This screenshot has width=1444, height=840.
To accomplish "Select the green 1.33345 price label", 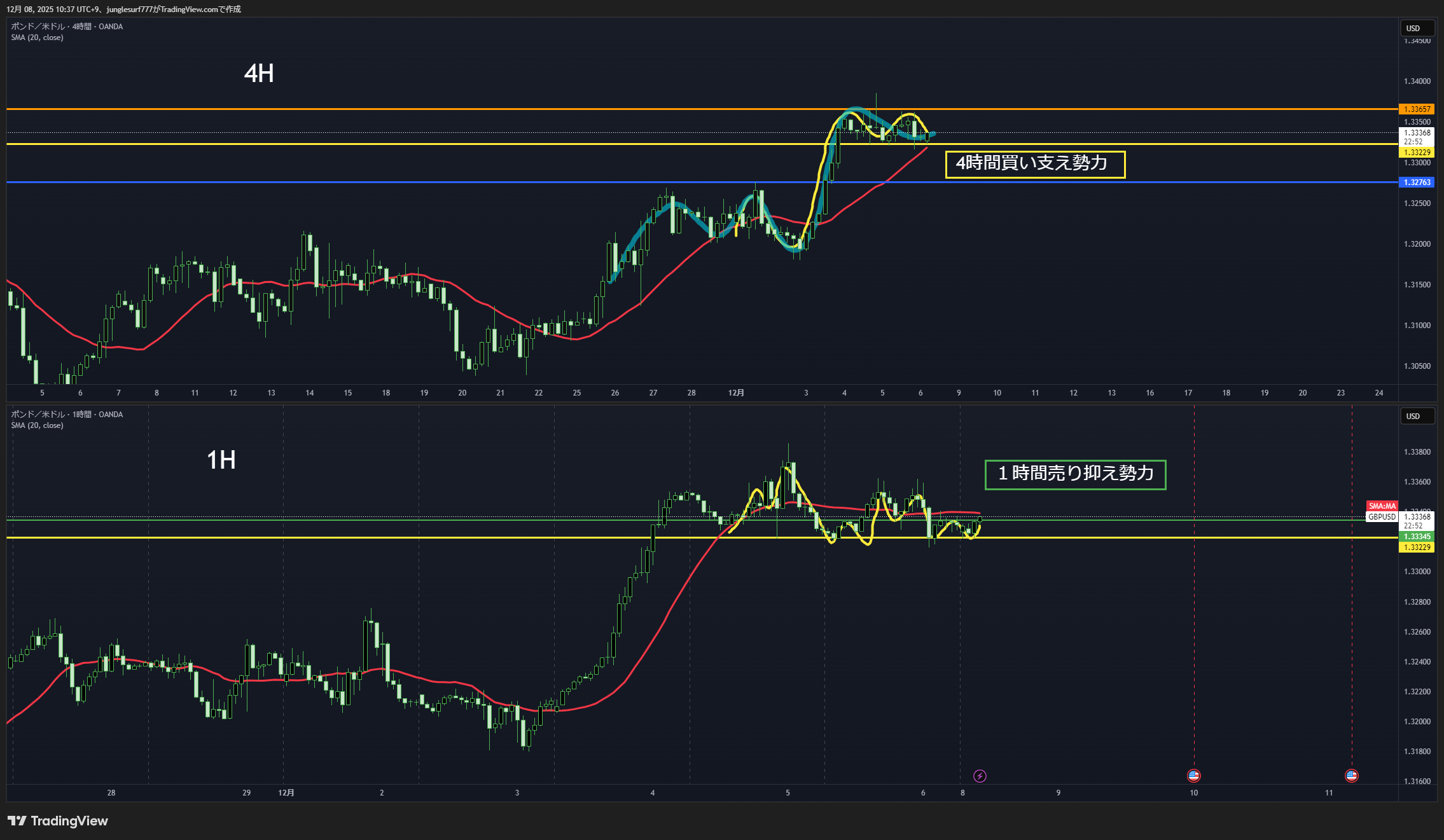I will tap(1417, 537).
